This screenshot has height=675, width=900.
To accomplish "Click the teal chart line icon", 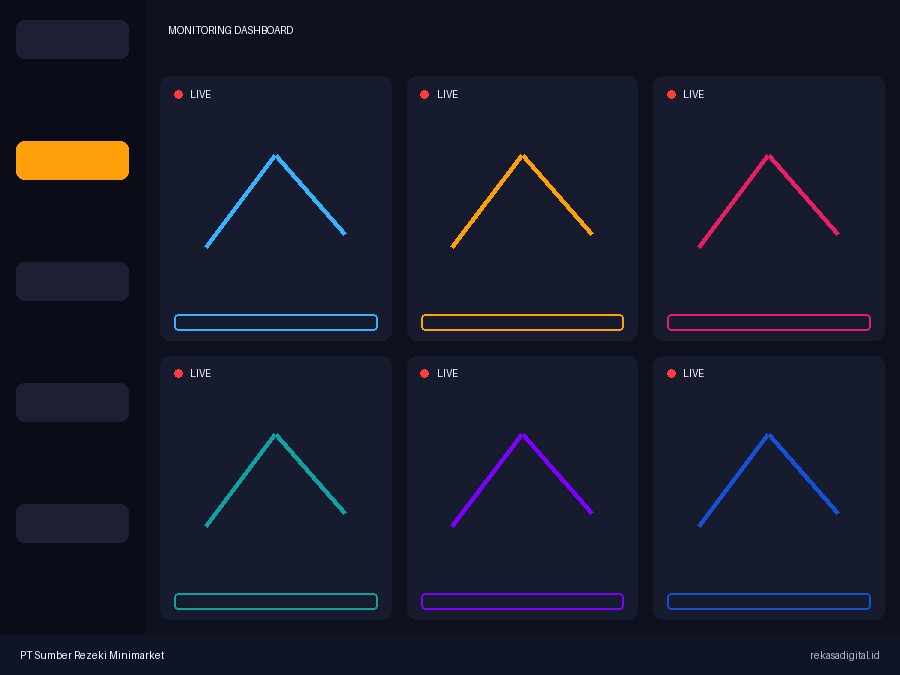I will pos(276,480).
